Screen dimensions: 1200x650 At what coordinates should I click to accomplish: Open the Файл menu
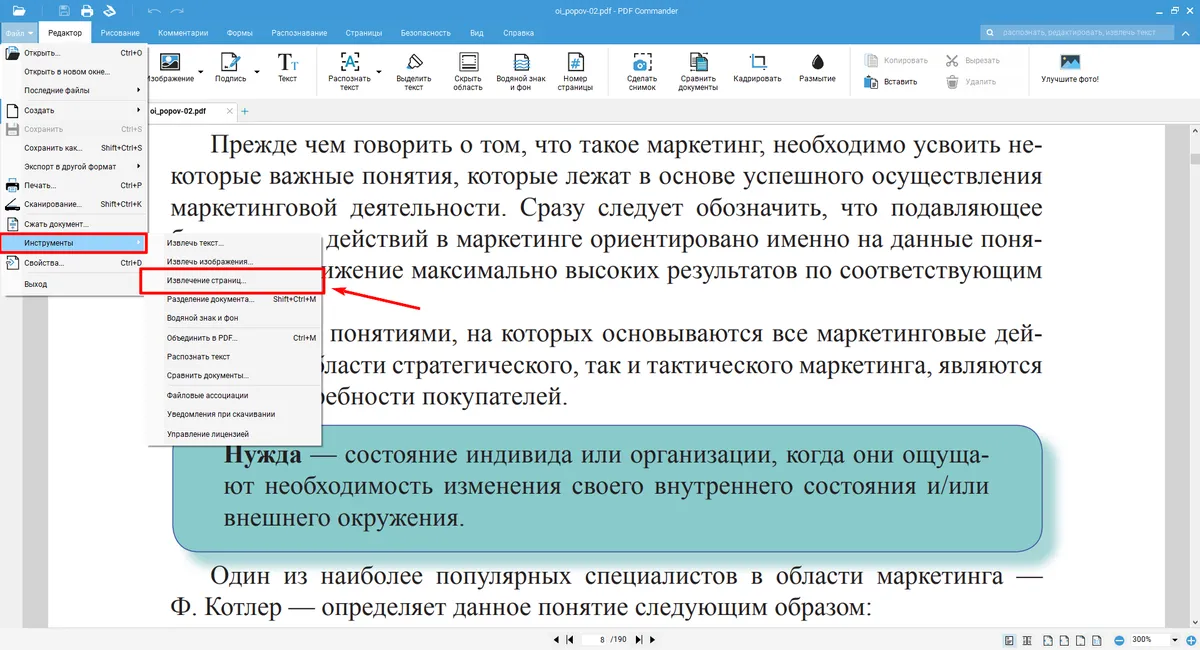pos(19,33)
